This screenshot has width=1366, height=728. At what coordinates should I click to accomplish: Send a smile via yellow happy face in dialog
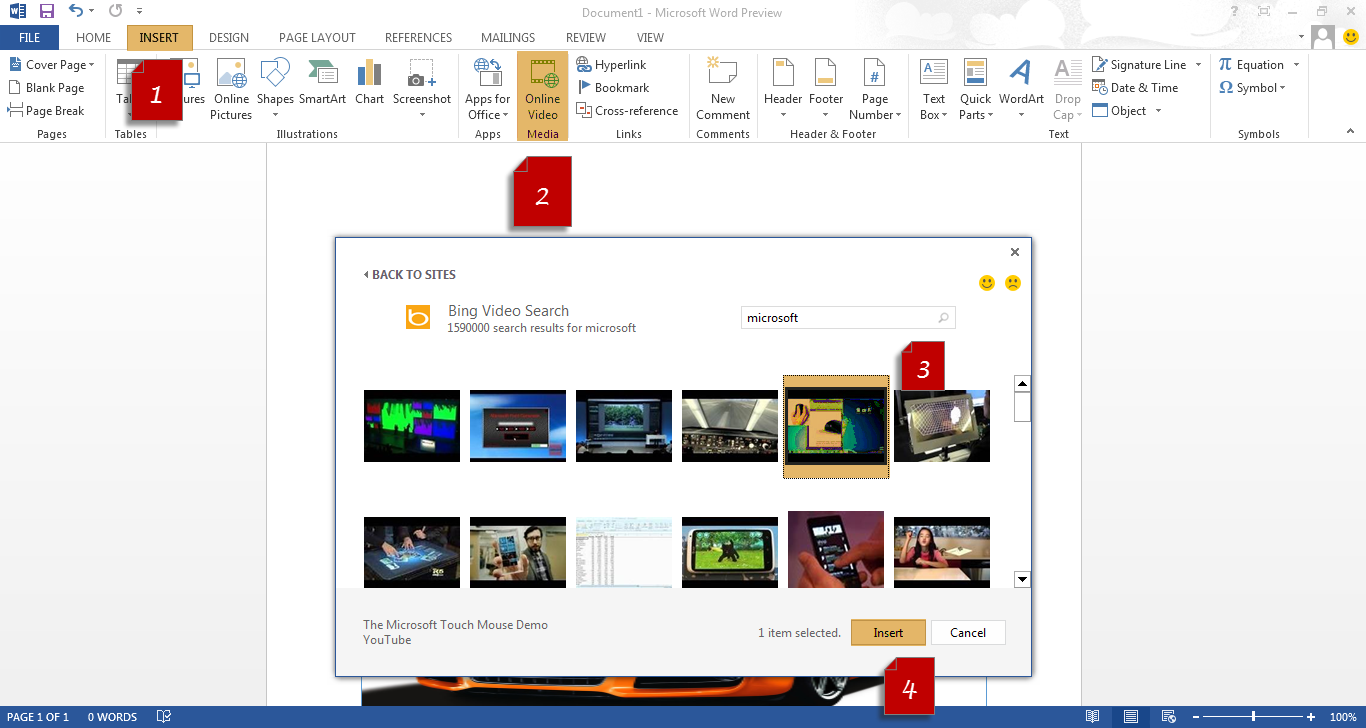987,283
